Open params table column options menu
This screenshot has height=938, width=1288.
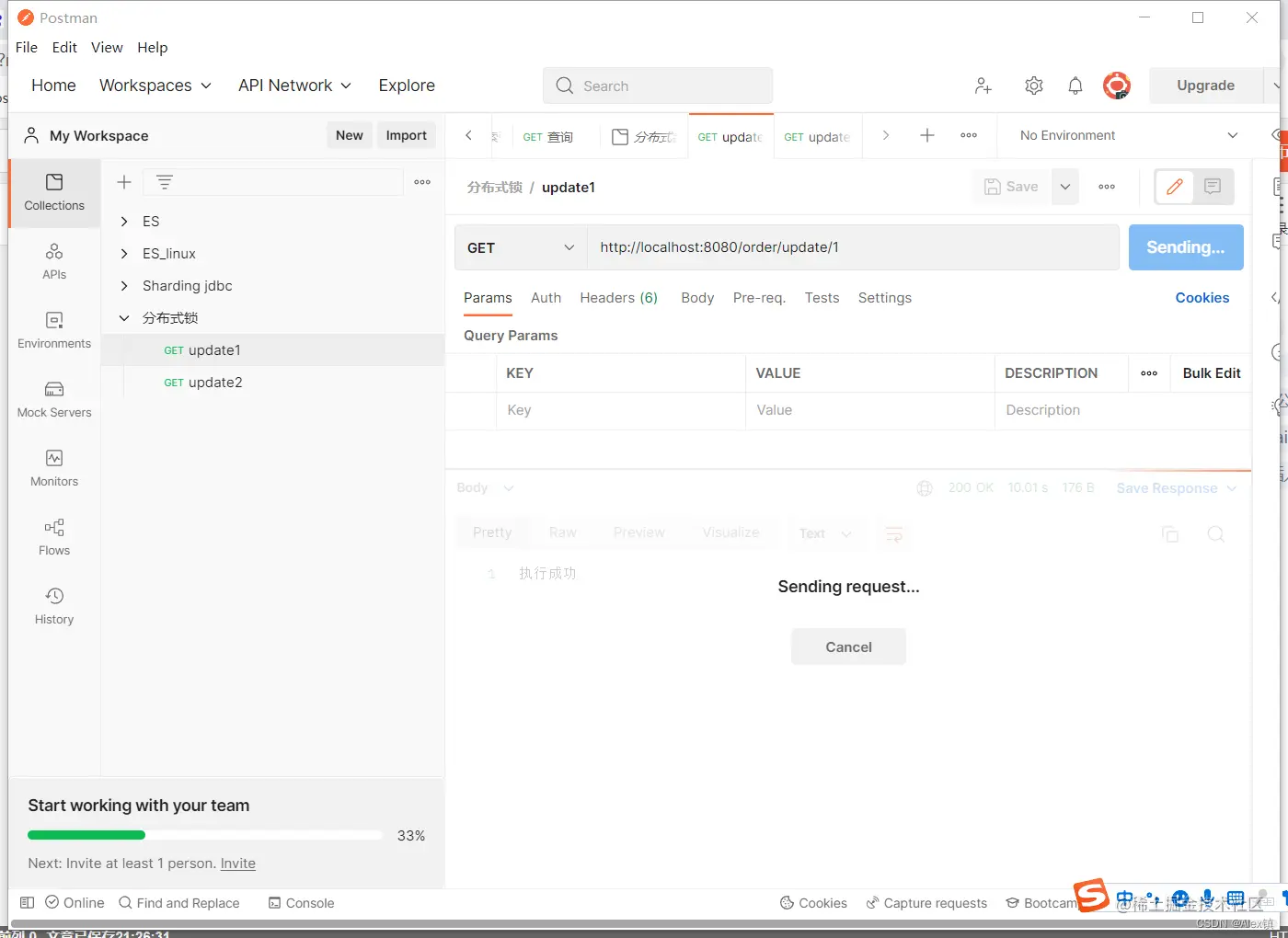click(x=1149, y=373)
